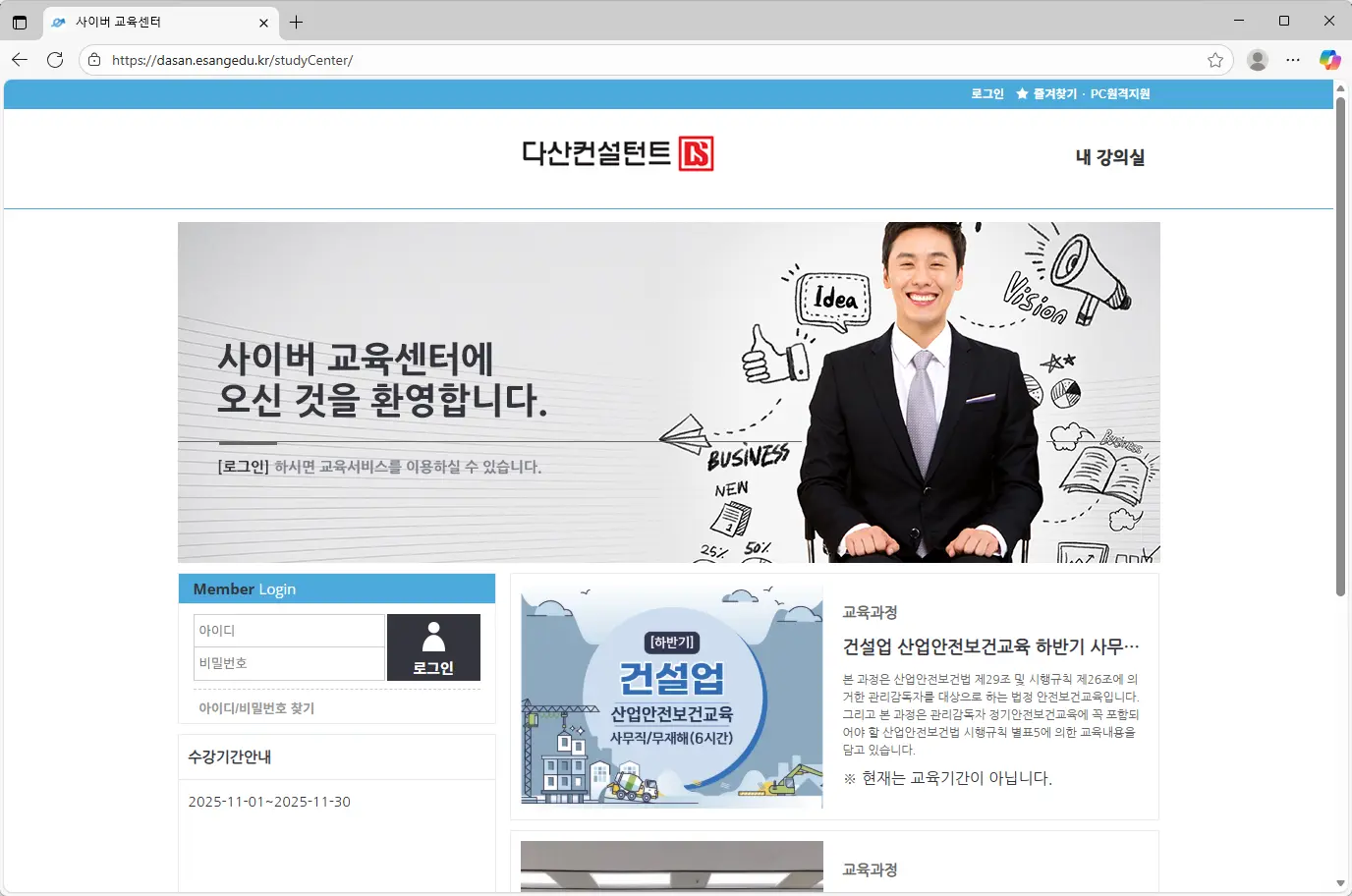This screenshot has height=896, width=1352.
Task: Click the bookmark star in the address bar
Action: (x=1216, y=60)
